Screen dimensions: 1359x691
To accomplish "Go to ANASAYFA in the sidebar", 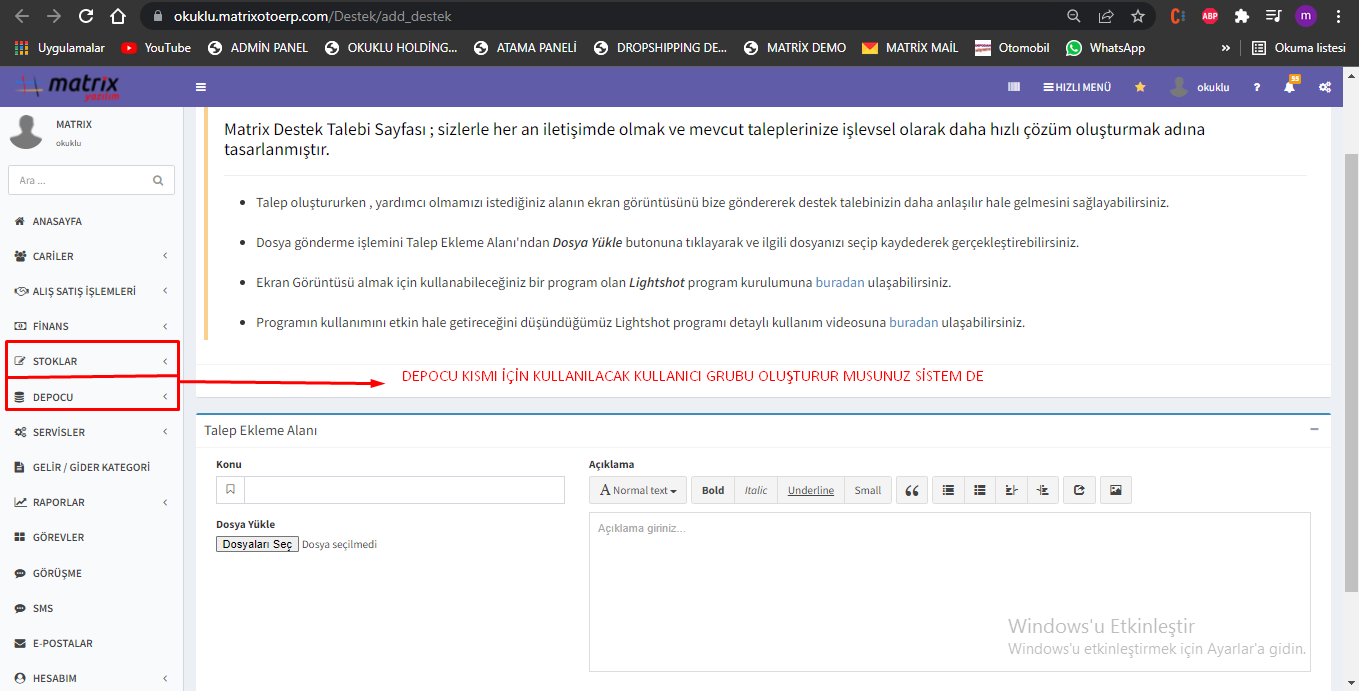I will (x=57, y=221).
